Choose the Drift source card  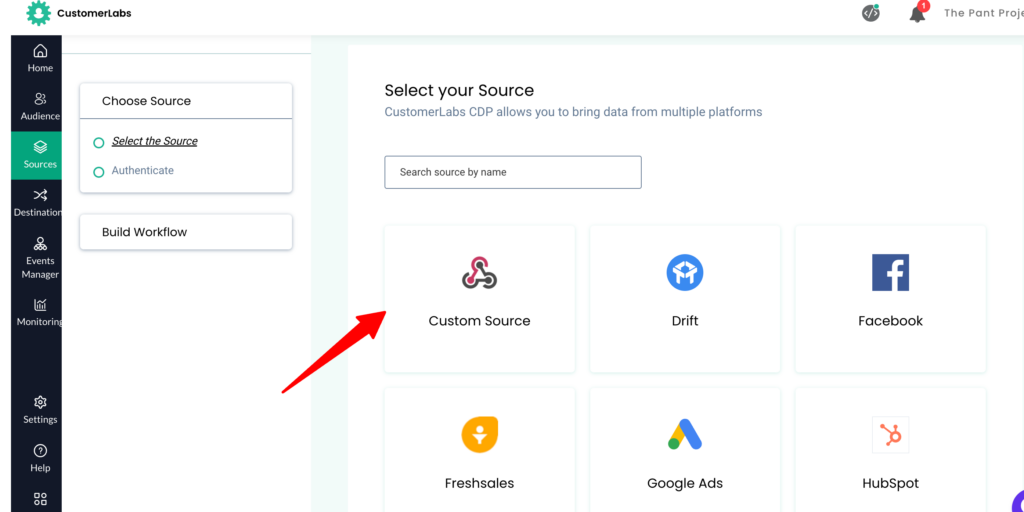684,299
